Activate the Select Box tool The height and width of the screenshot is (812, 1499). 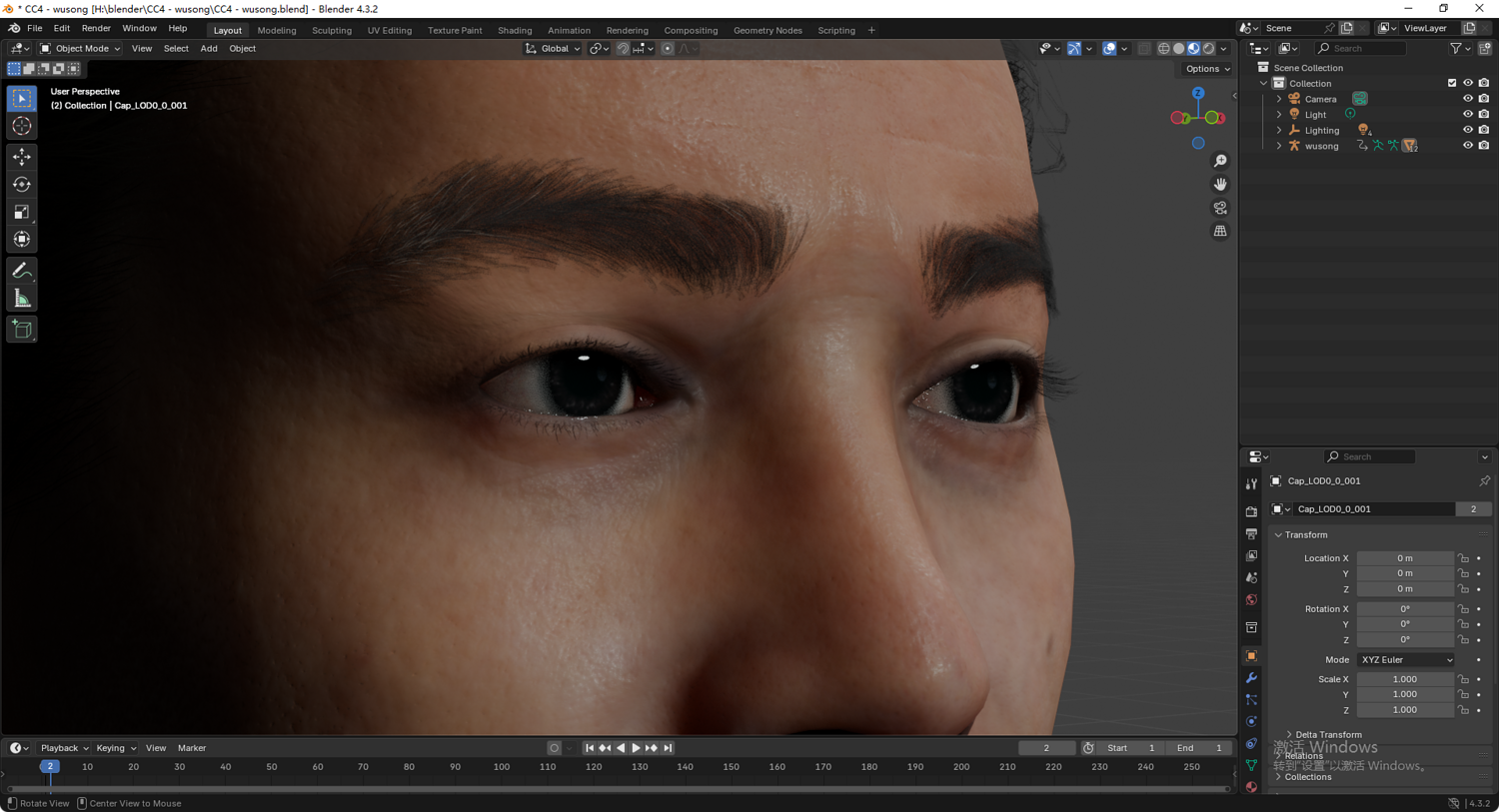[x=22, y=98]
